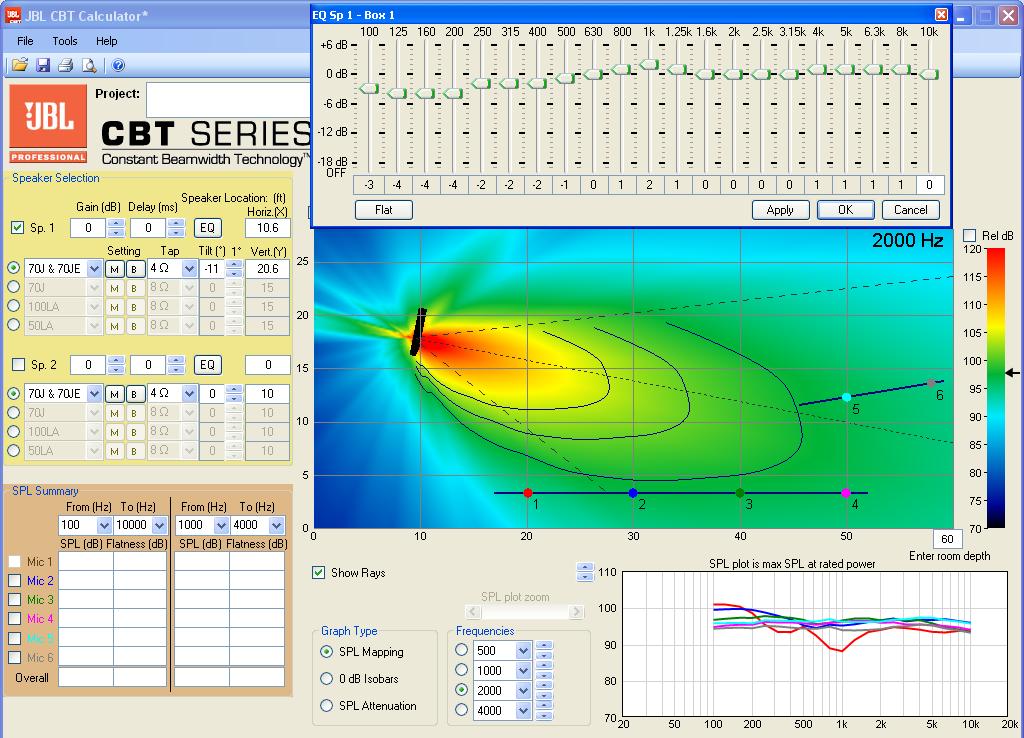Image resolution: width=1024 pixels, height=738 pixels.
Task: Open the Sp. 2 70J & 70JE model dropdown
Action: [x=94, y=394]
